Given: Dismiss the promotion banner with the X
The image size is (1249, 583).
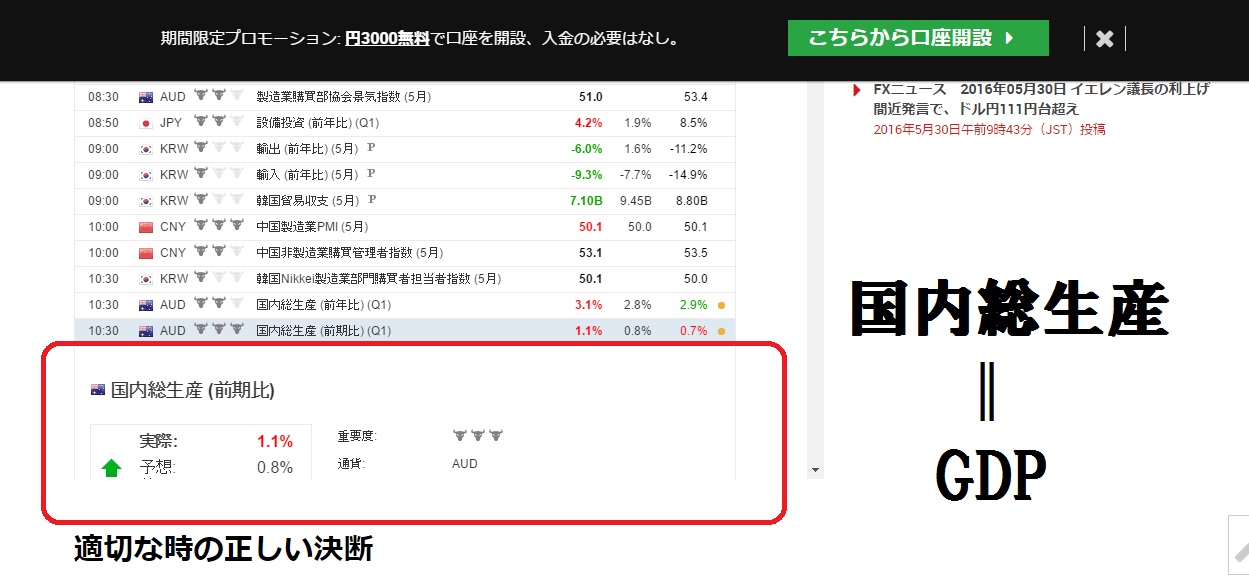Looking at the screenshot, I should [x=1104, y=39].
